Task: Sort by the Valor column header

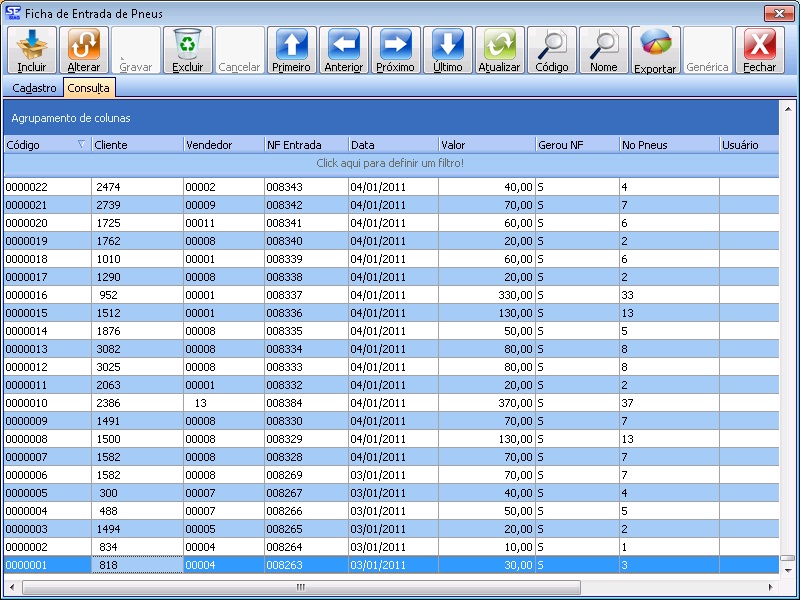Action: click(486, 145)
